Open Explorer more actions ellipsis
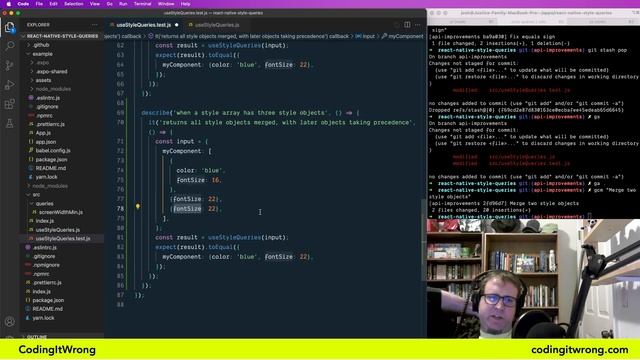 pos(95,25)
